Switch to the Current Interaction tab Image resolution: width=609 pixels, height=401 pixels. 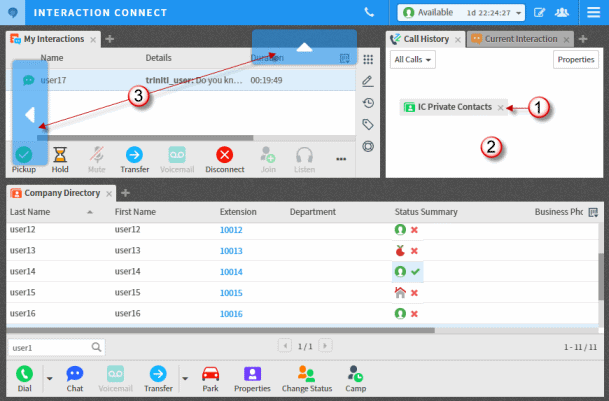(x=518, y=39)
